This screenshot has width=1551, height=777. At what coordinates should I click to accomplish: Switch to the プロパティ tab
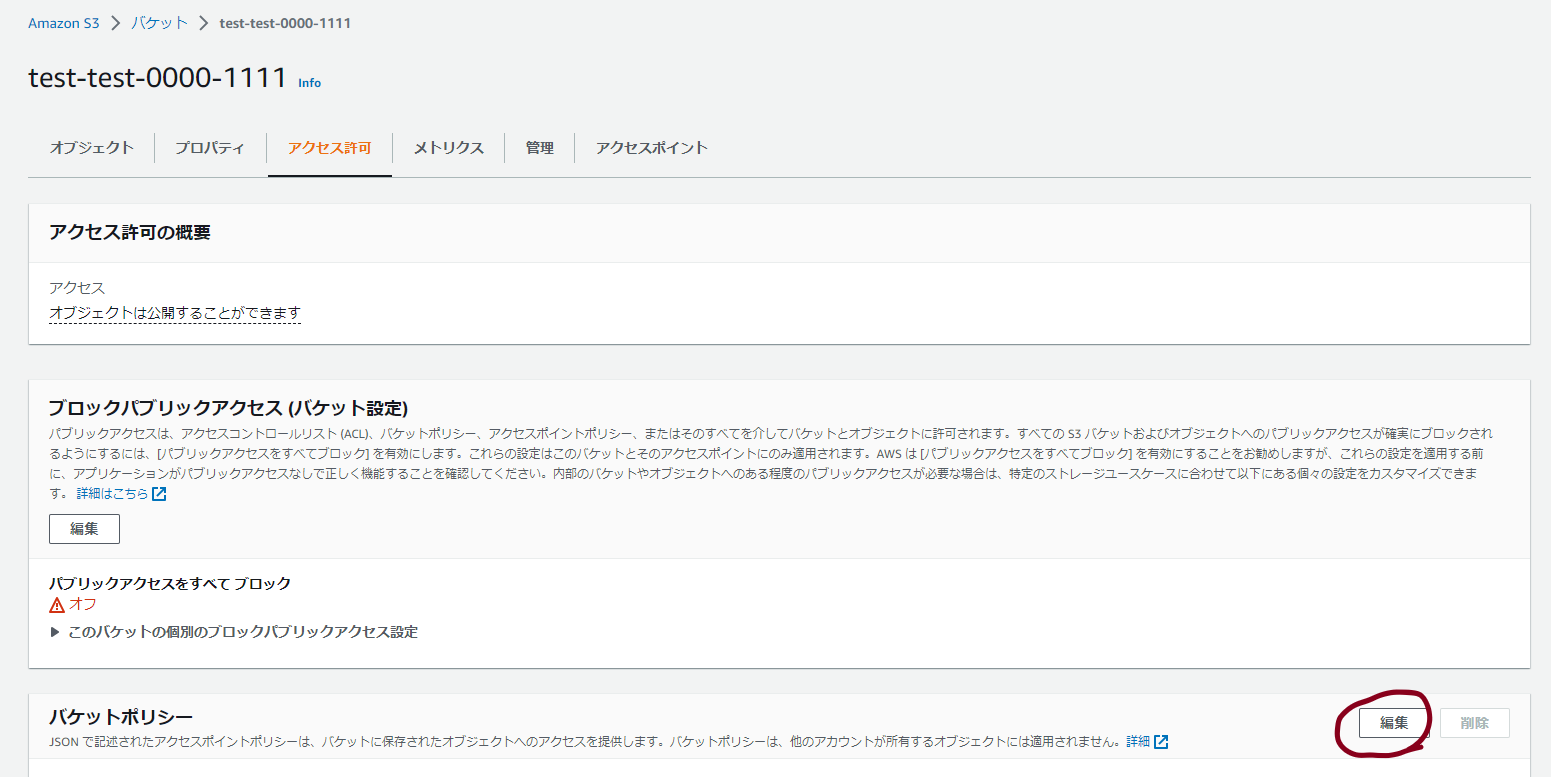point(210,148)
